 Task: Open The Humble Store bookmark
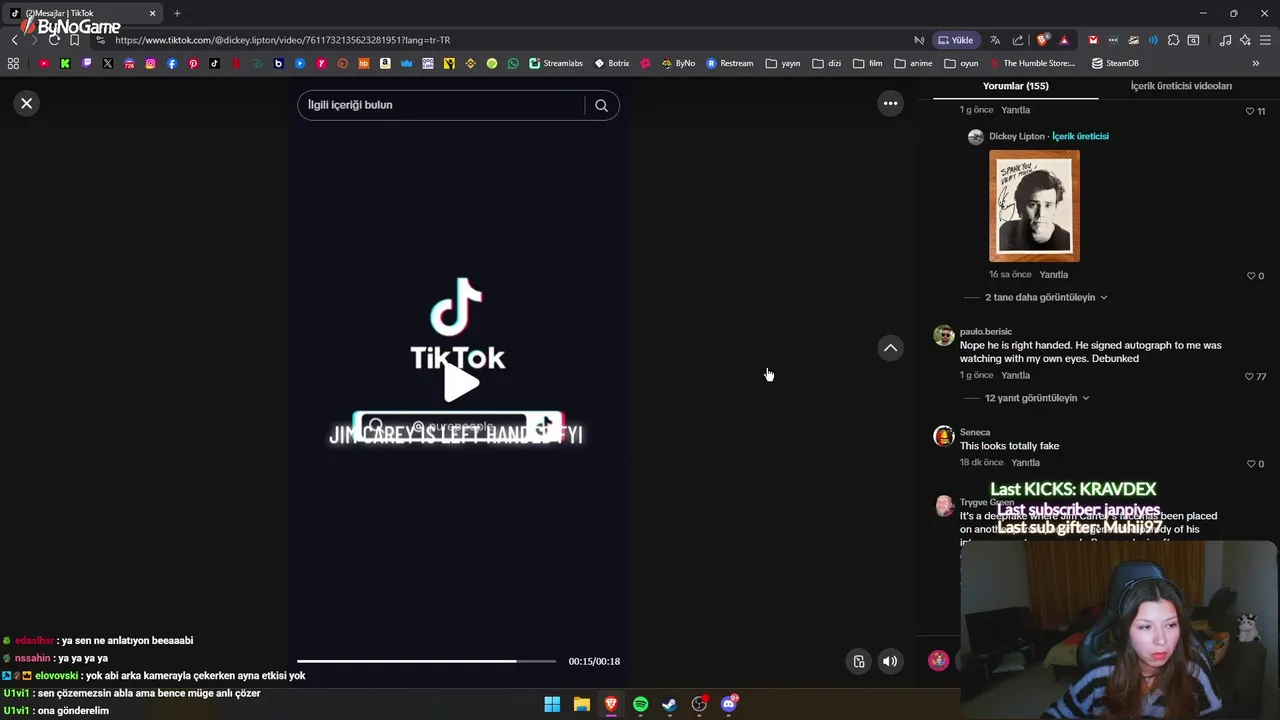(x=1032, y=63)
